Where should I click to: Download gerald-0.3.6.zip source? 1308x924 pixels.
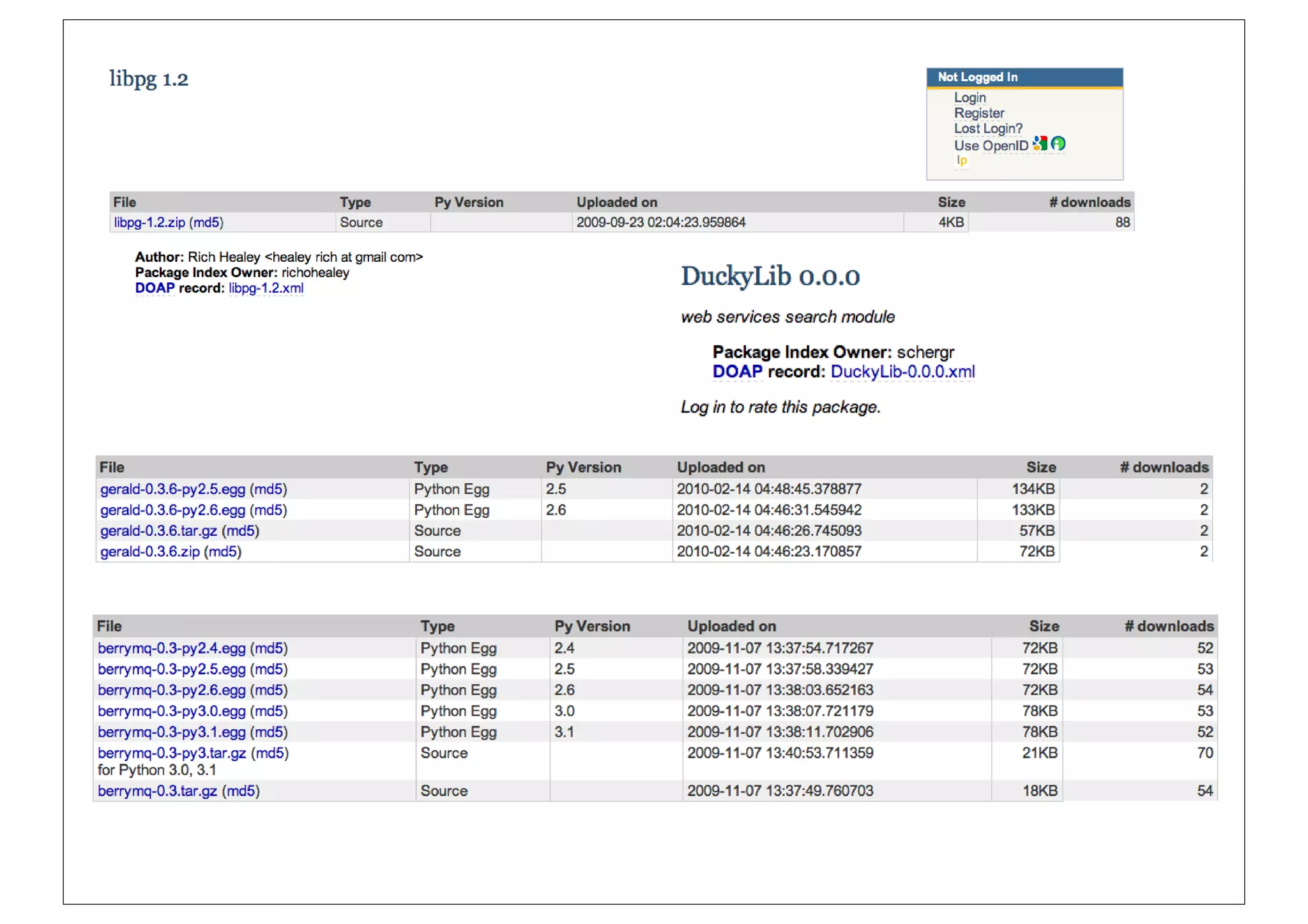coord(150,552)
